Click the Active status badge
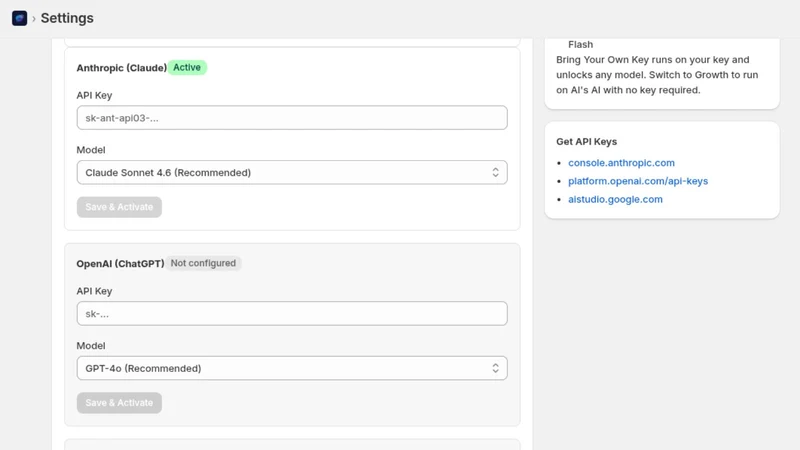 click(x=187, y=67)
